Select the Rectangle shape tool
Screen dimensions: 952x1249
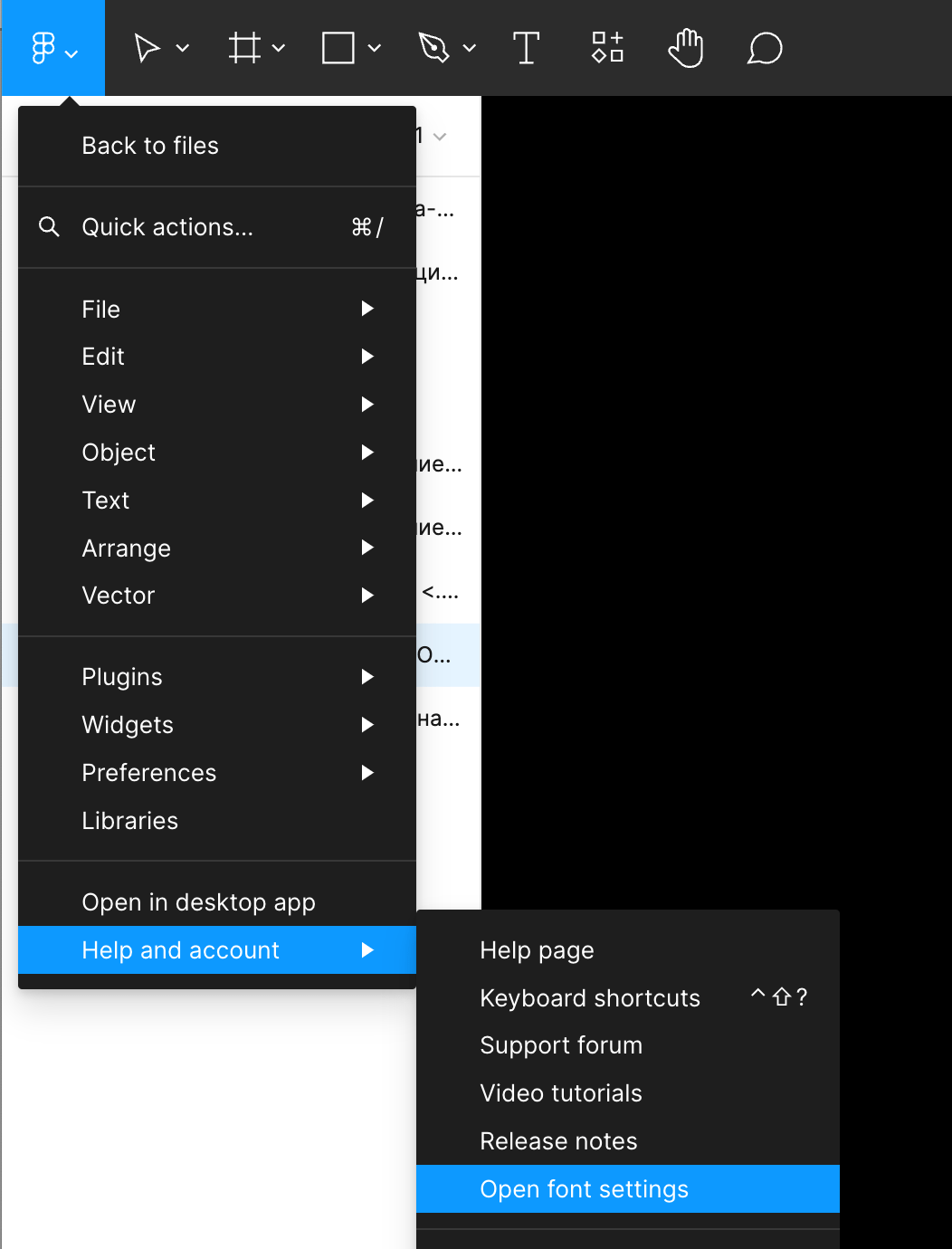(338, 48)
